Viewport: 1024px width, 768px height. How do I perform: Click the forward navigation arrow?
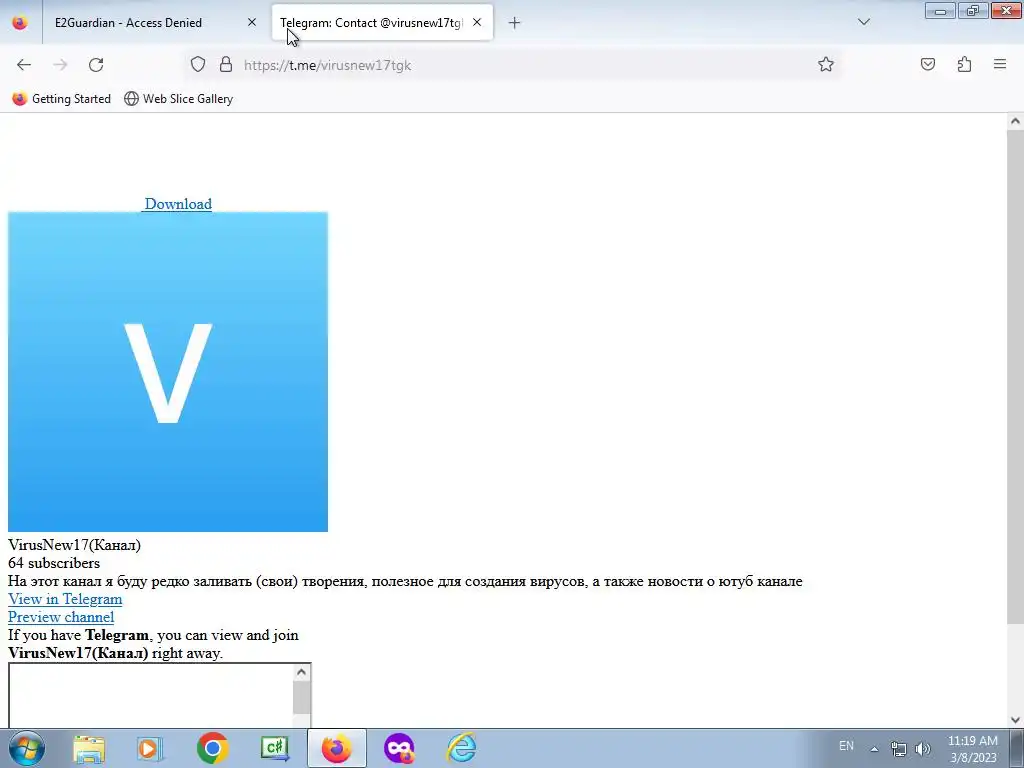click(60, 65)
